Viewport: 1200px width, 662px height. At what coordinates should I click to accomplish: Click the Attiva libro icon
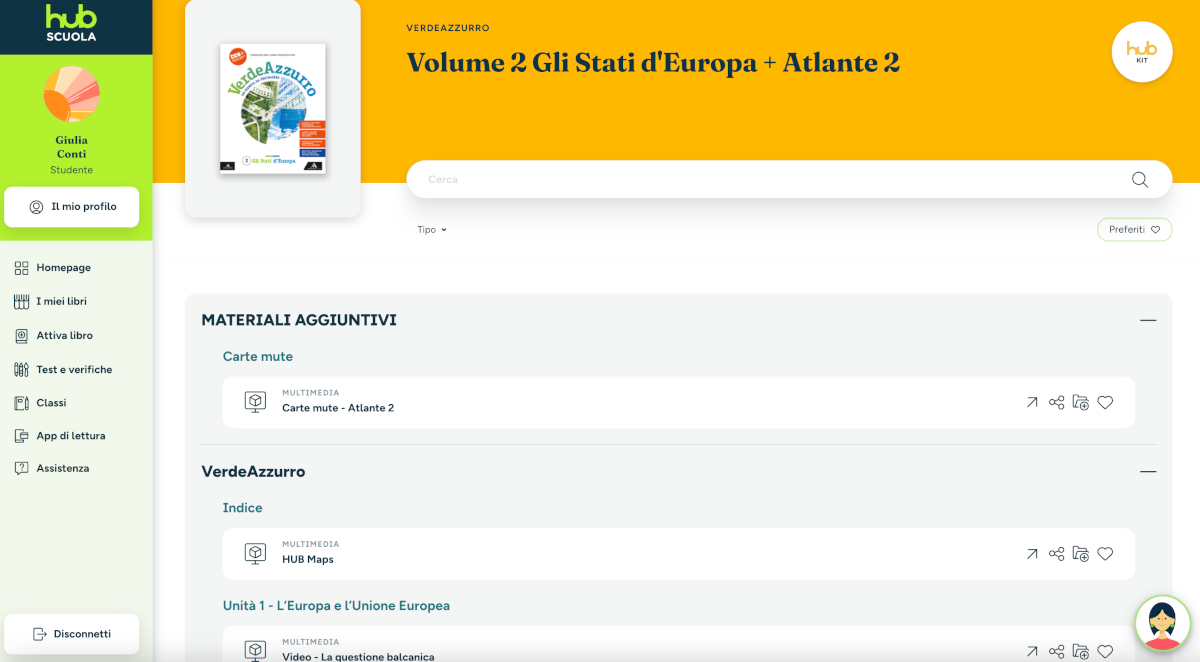point(21,336)
